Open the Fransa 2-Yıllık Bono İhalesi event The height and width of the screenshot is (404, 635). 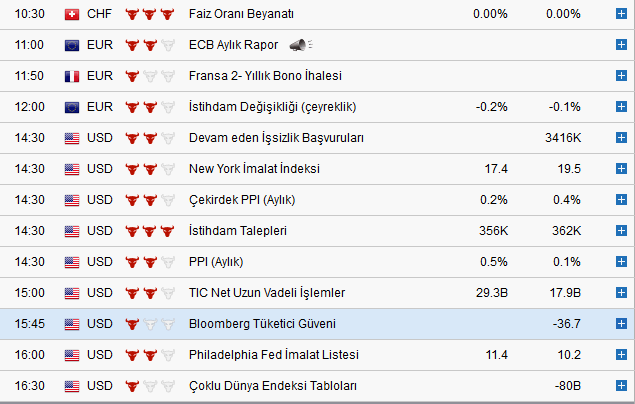tap(265, 76)
